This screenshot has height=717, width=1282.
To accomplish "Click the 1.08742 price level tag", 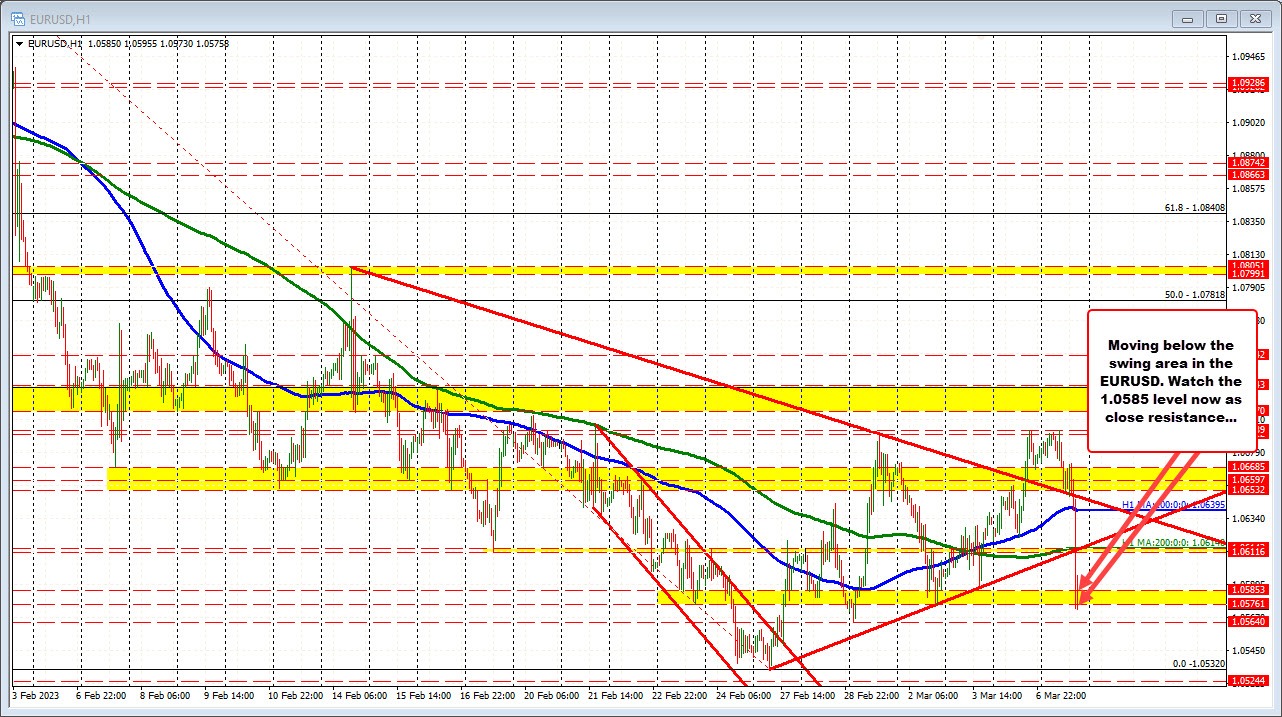I will coord(1250,162).
